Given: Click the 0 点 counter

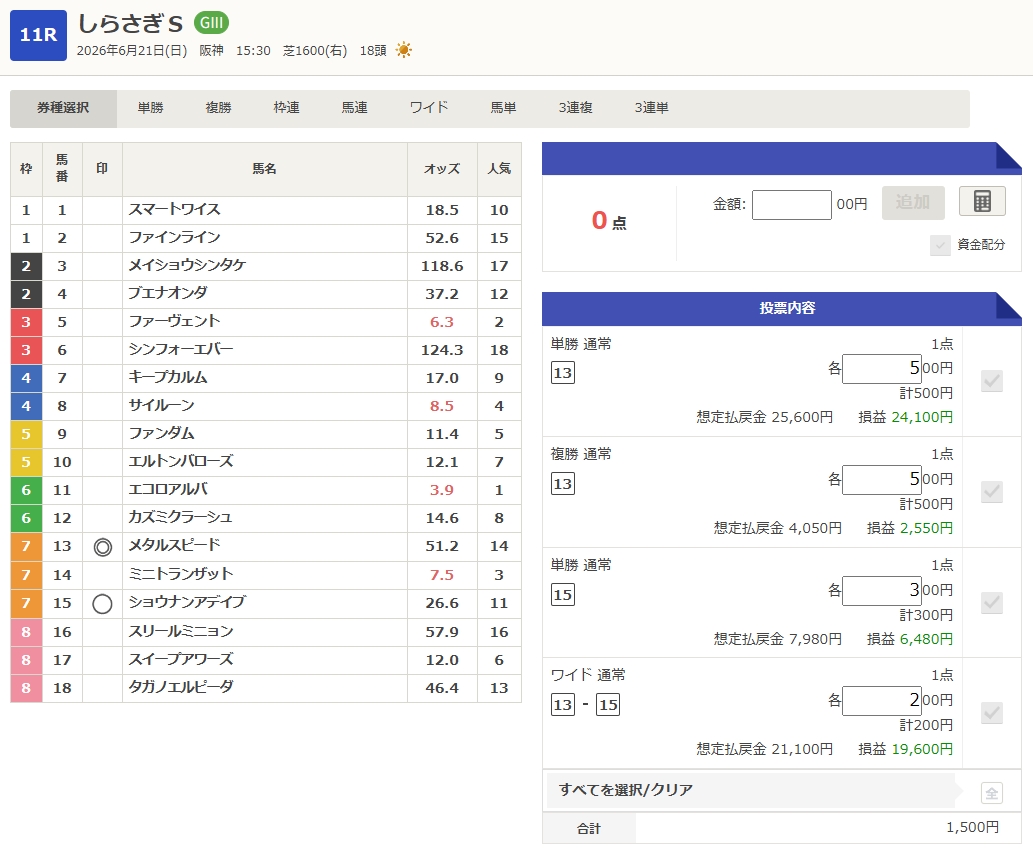Looking at the screenshot, I should click(609, 221).
